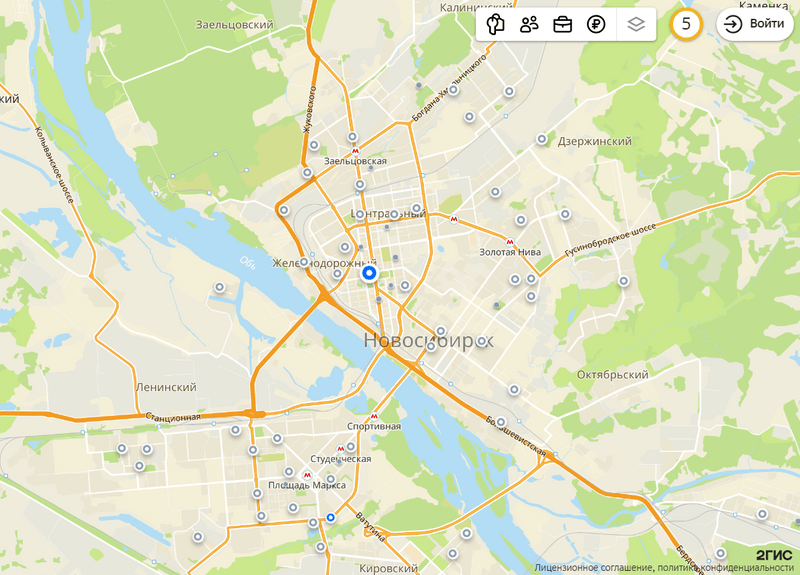Click the Дзержинский district label

pyautogui.click(x=594, y=141)
